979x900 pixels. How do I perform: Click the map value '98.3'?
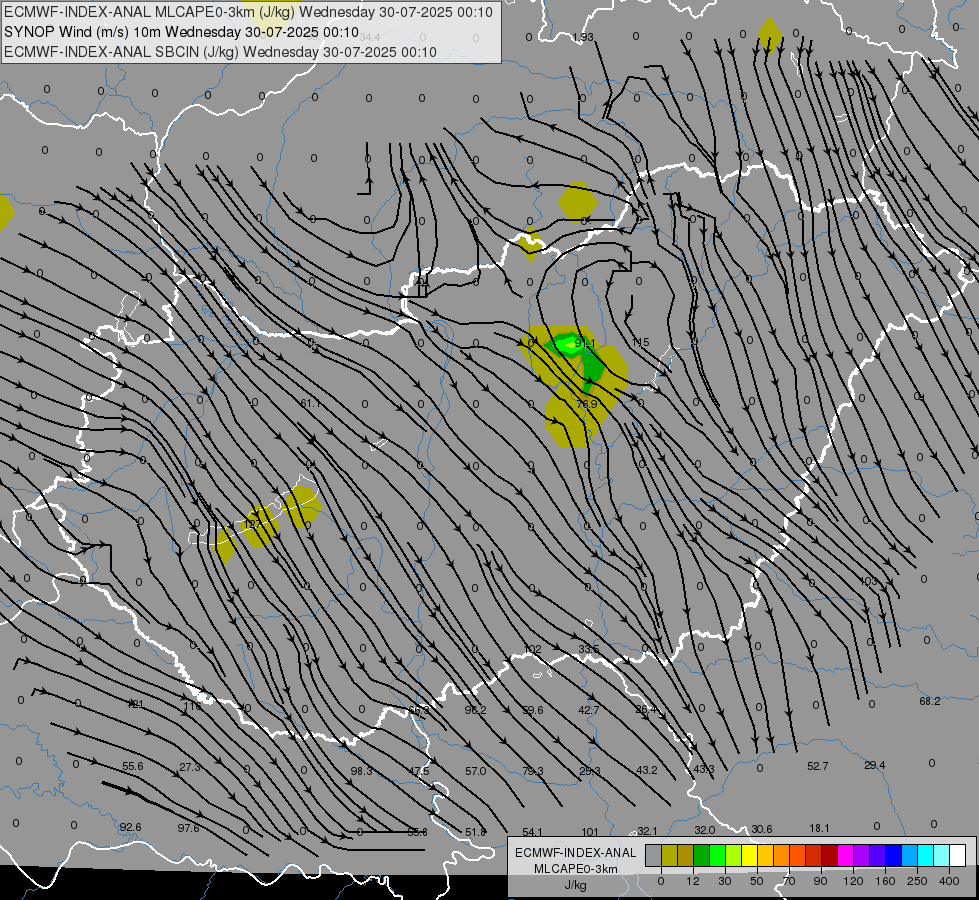362,771
